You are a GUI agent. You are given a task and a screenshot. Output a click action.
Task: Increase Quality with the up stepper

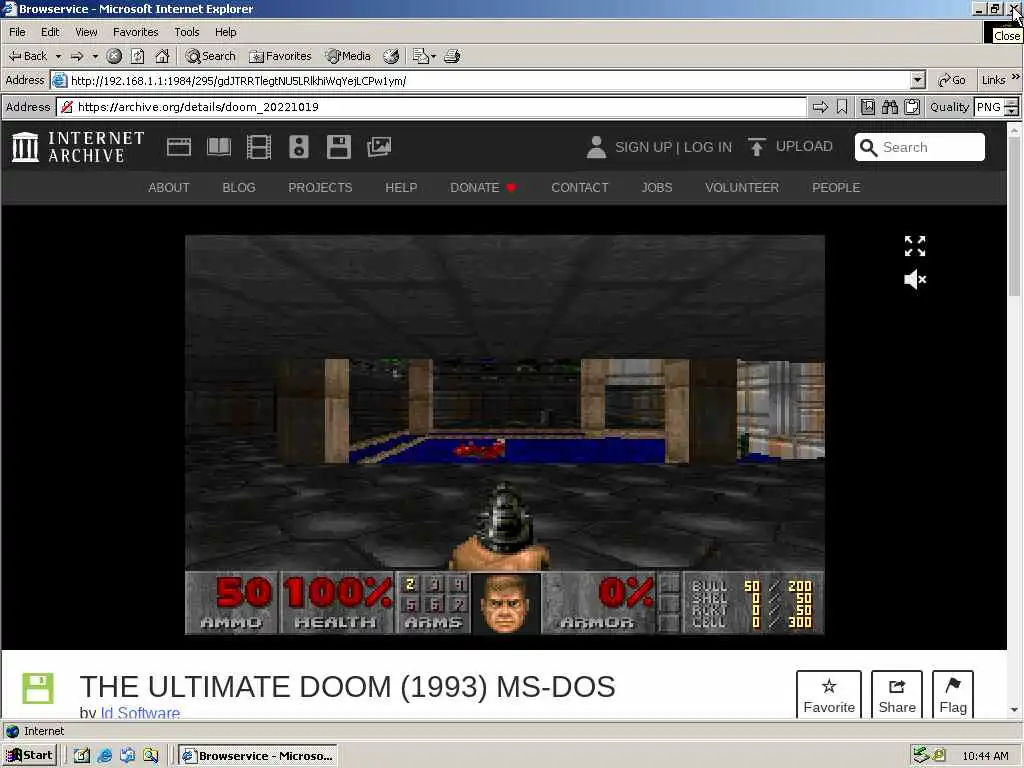coord(1012,103)
